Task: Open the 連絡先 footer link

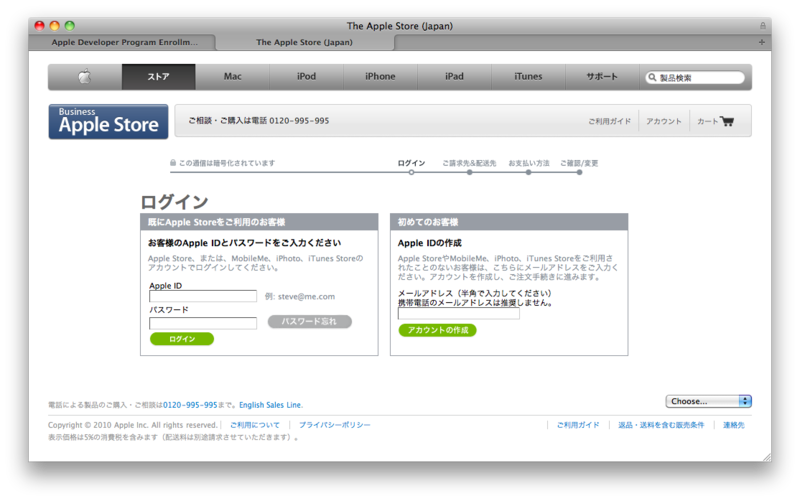Action: click(734, 425)
